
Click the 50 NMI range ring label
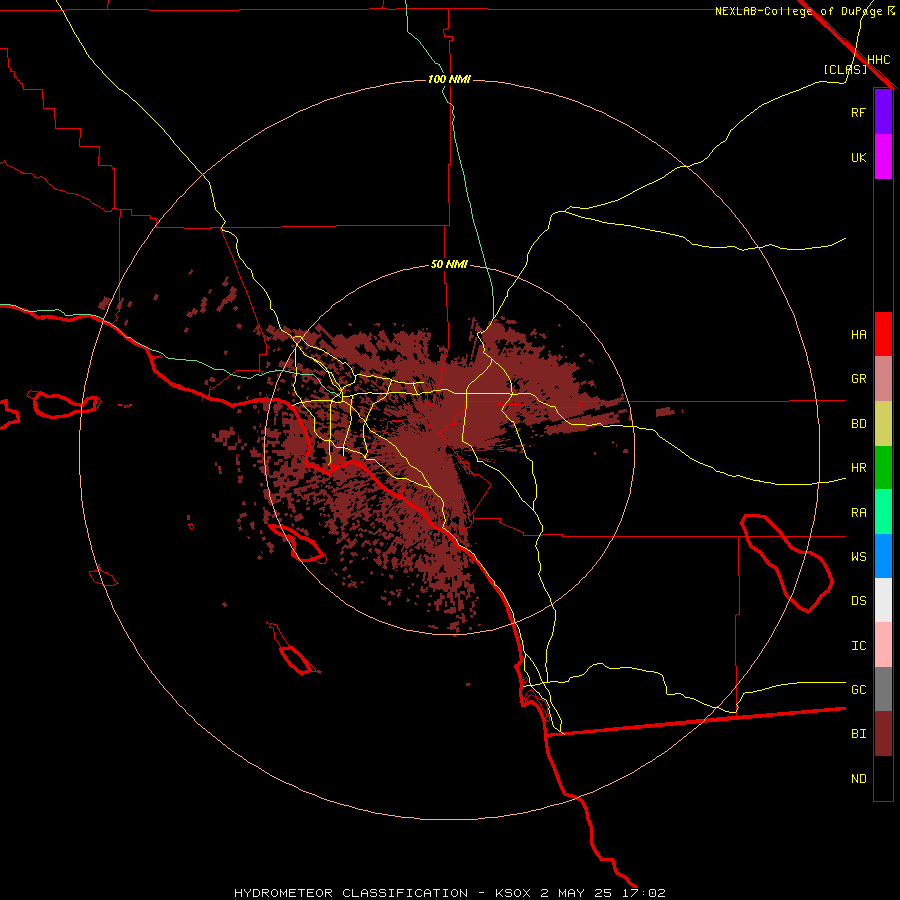(449, 265)
